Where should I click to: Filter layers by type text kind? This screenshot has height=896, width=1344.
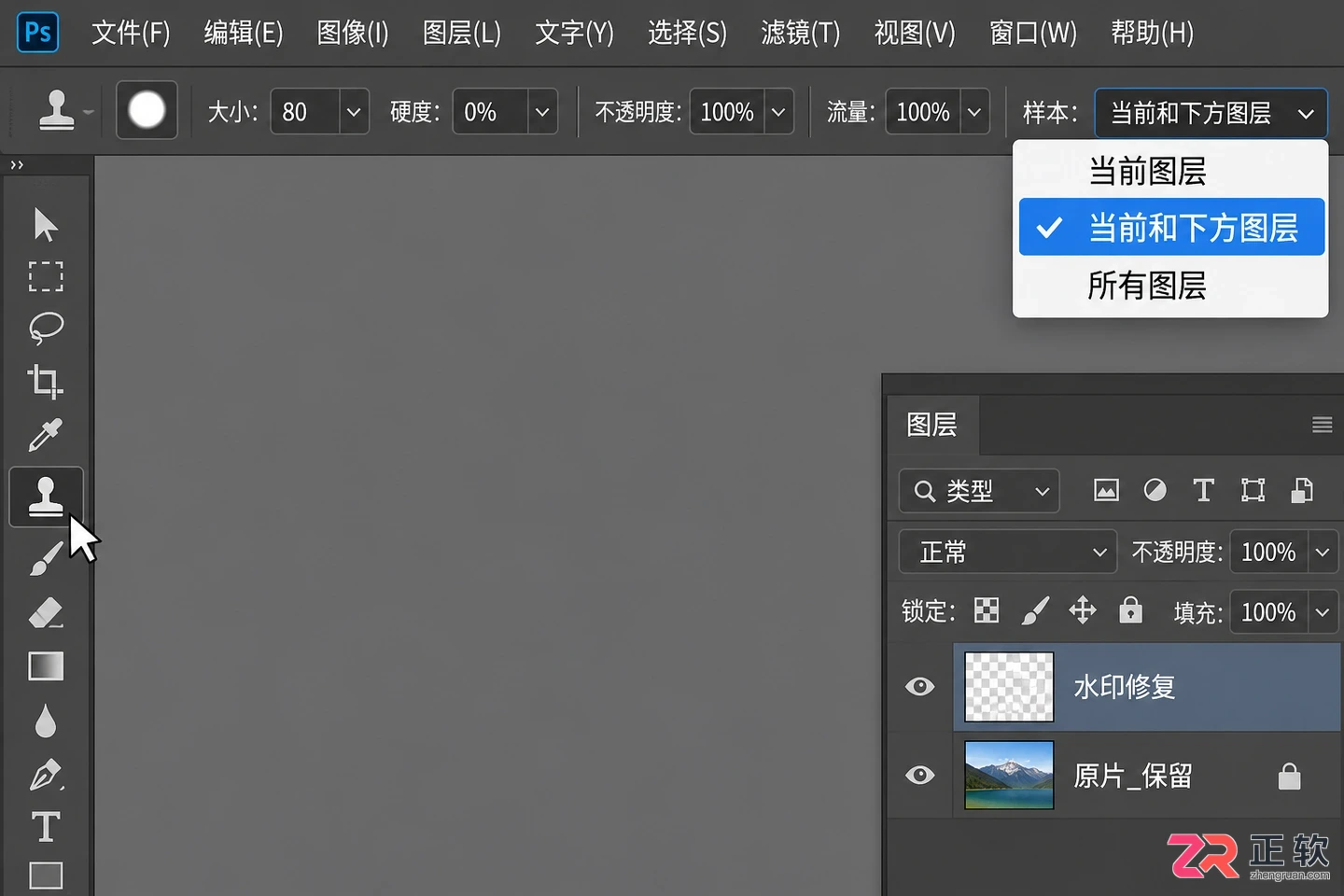(x=1204, y=490)
